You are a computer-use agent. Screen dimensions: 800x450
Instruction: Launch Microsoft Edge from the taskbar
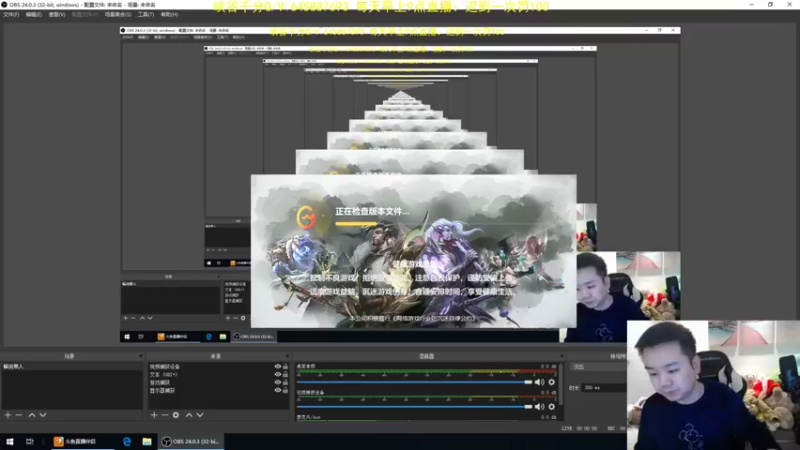127,441
